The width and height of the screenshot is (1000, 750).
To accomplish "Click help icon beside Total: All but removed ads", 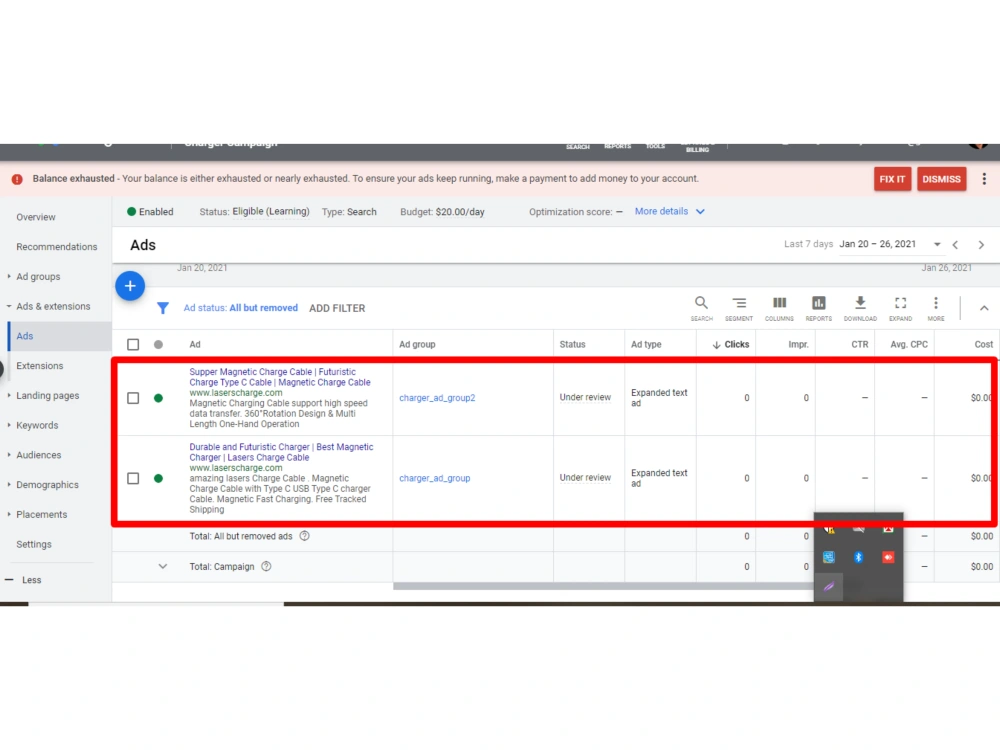I will tap(305, 536).
